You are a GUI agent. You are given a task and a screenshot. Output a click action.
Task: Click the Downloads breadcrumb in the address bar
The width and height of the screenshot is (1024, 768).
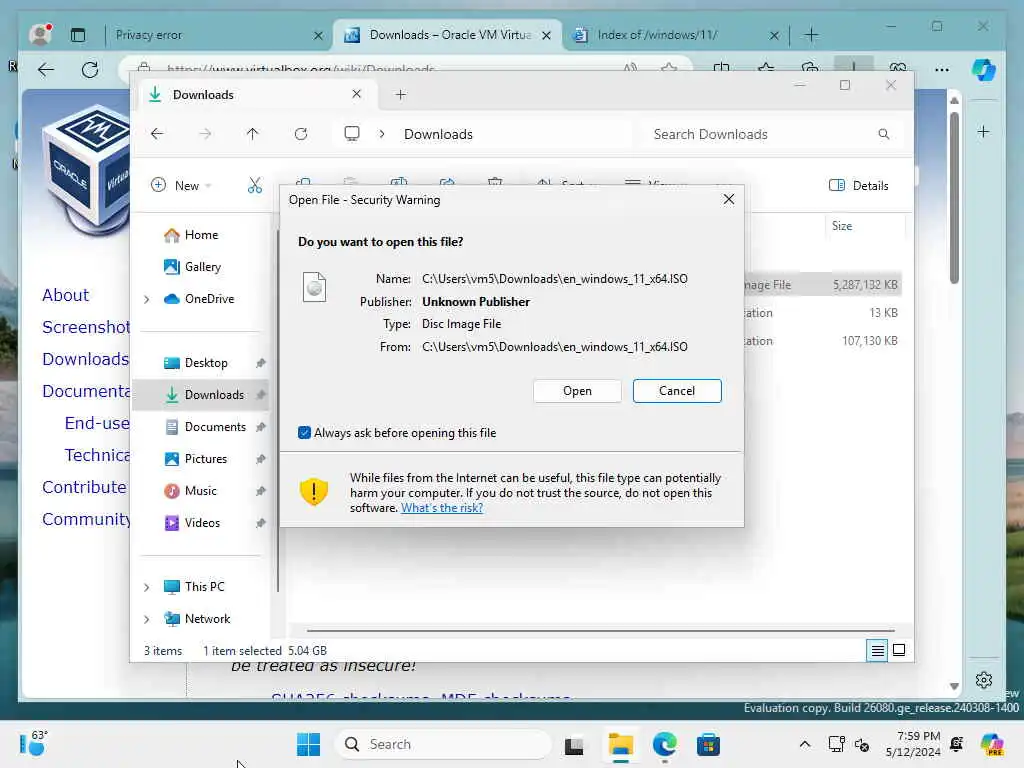pyautogui.click(x=438, y=134)
